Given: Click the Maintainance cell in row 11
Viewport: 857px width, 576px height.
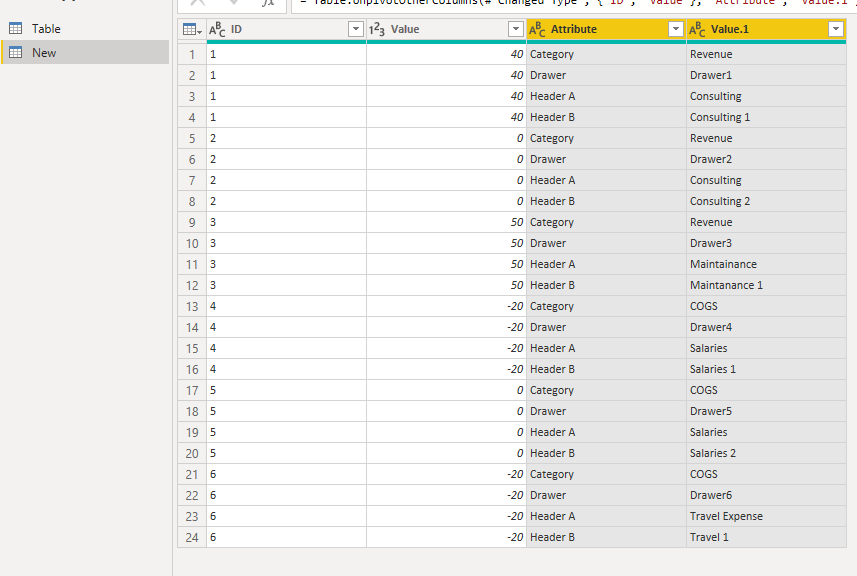Looking at the screenshot, I should coord(766,265).
